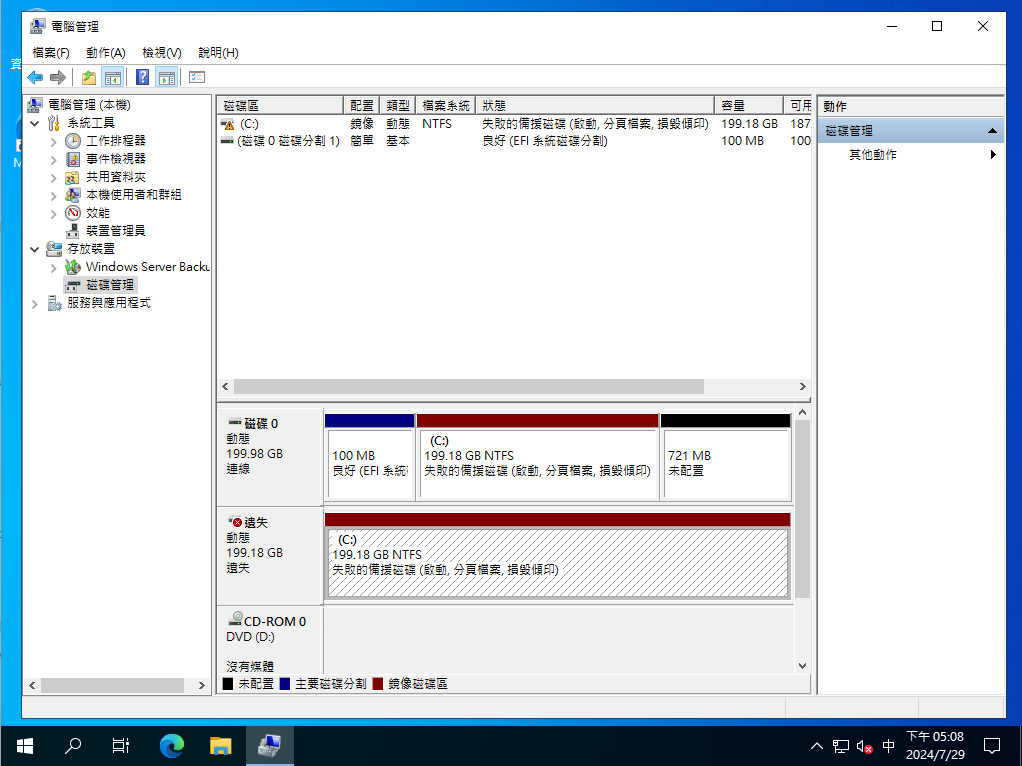
Task: Select 工作排程器 in the tree
Action: [115, 141]
